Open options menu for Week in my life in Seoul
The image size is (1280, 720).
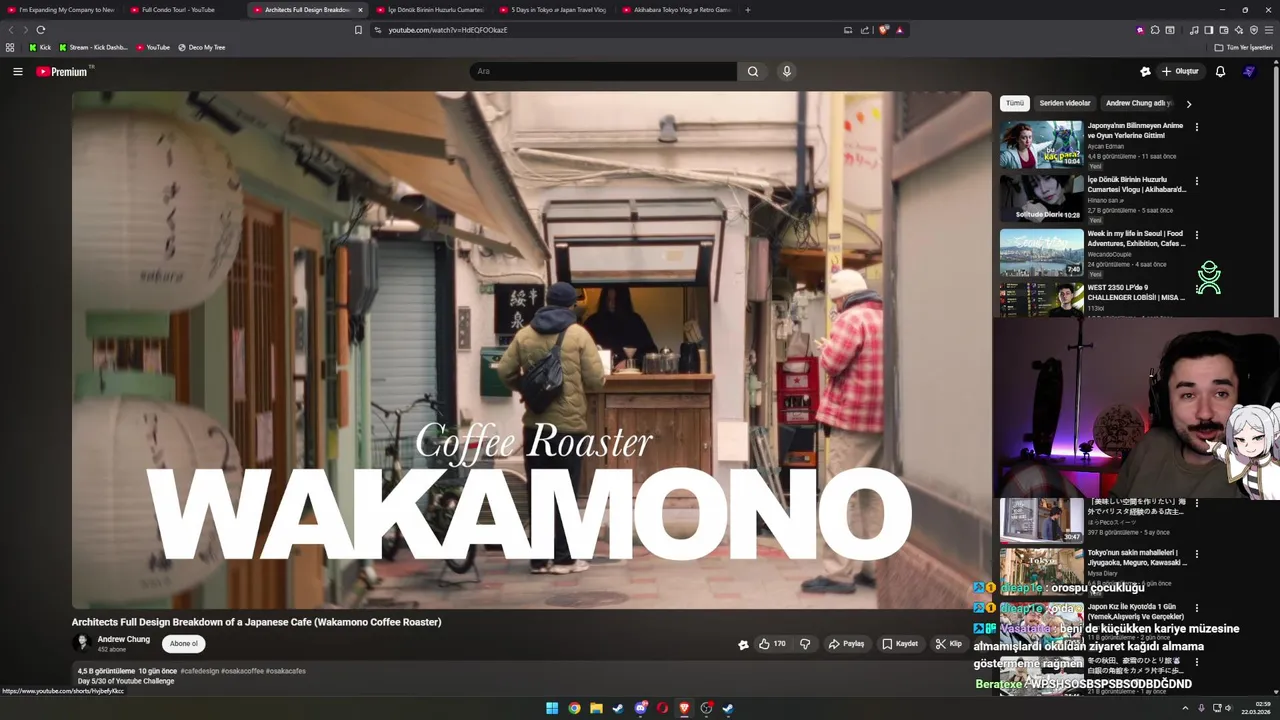(1196, 235)
